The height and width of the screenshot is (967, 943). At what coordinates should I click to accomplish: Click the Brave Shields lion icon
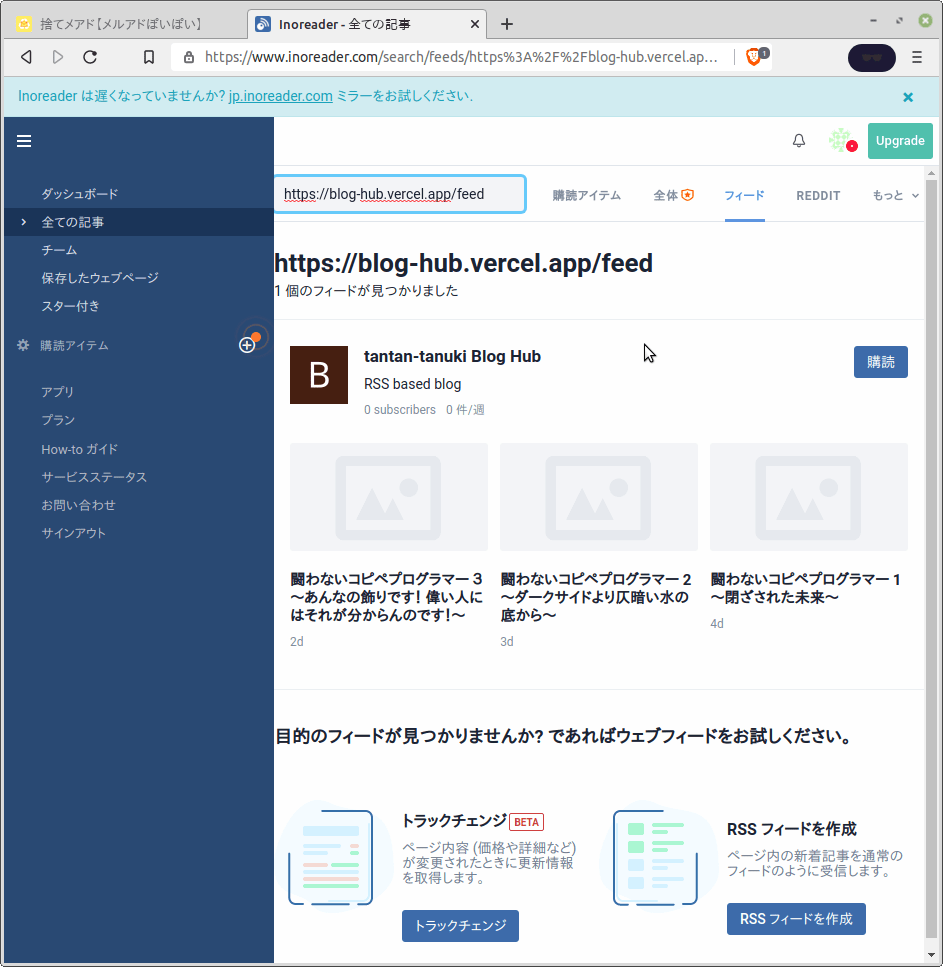[756, 57]
